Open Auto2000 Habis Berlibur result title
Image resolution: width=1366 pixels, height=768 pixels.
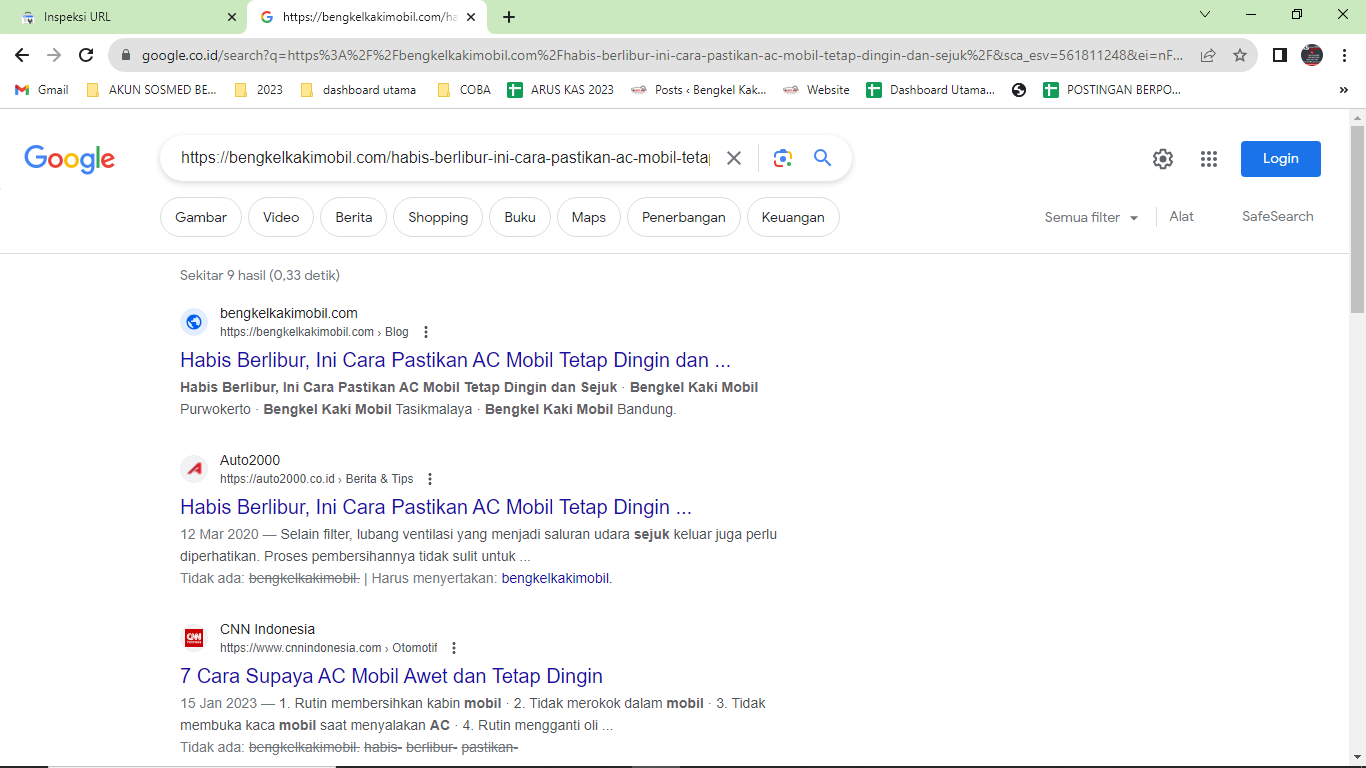pyautogui.click(x=436, y=507)
